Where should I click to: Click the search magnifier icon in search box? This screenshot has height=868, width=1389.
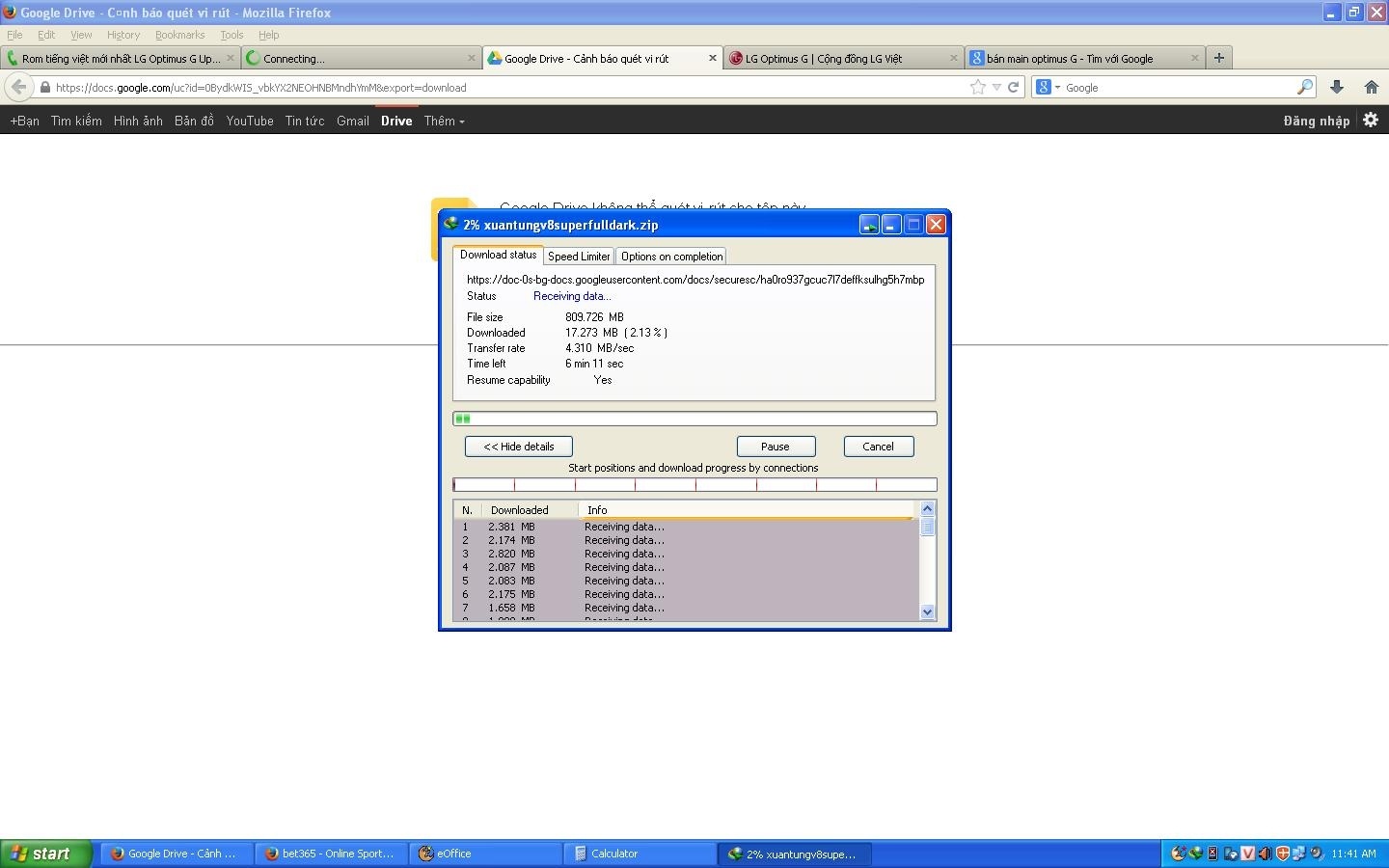pyautogui.click(x=1304, y=87)
